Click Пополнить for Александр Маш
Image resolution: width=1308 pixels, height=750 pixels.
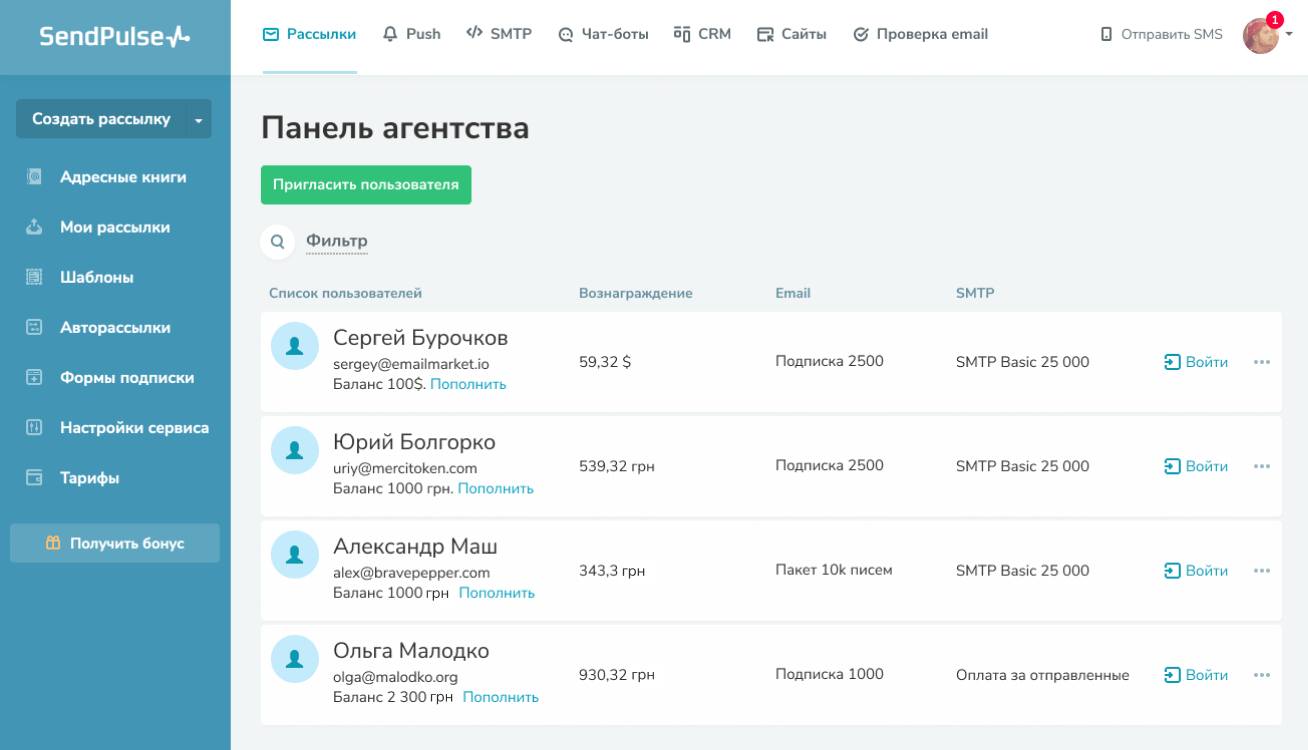click(497, 593)
